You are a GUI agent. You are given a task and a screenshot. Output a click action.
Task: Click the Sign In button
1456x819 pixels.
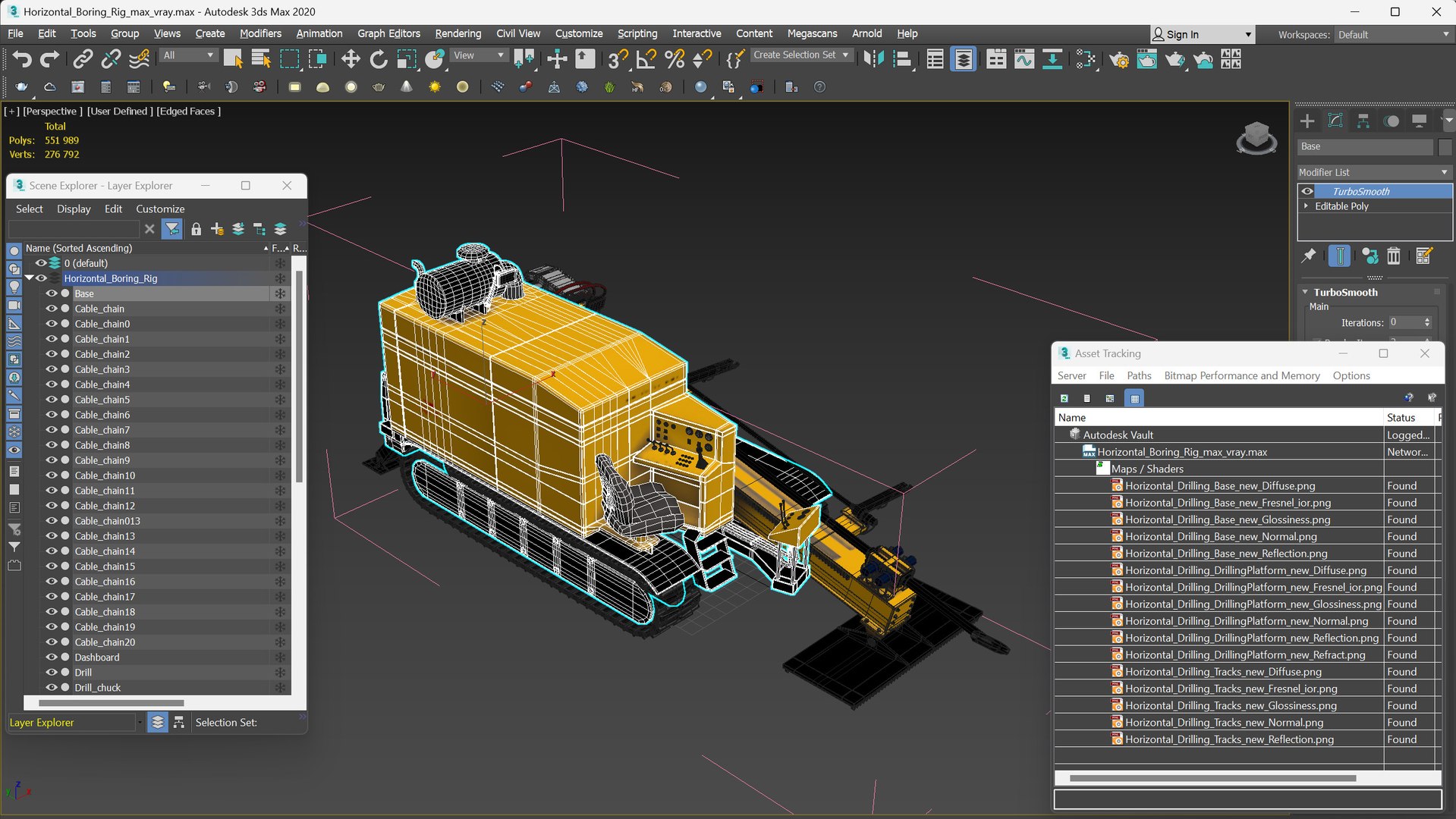[1202, 35]
